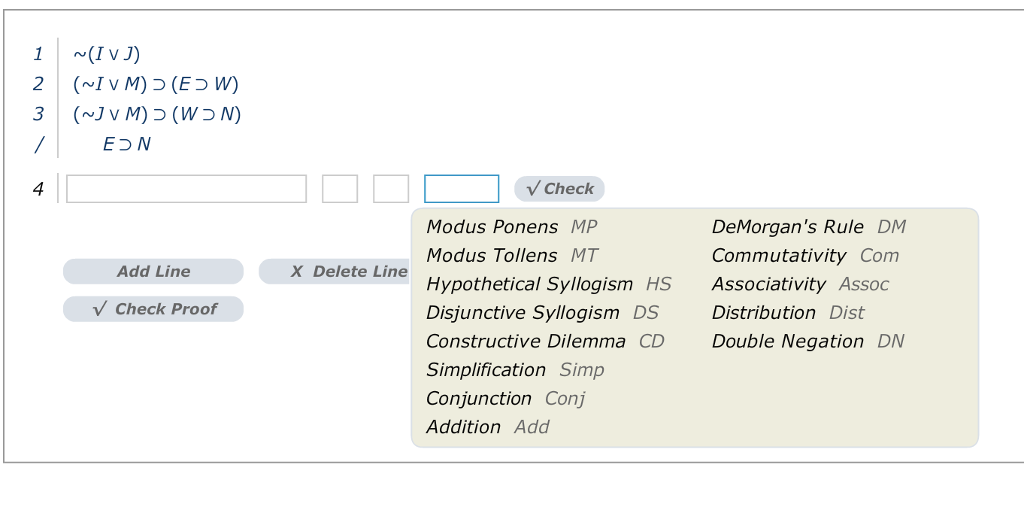Select Simplification rule
The image size is (1024, 507).
click(515, 370)
